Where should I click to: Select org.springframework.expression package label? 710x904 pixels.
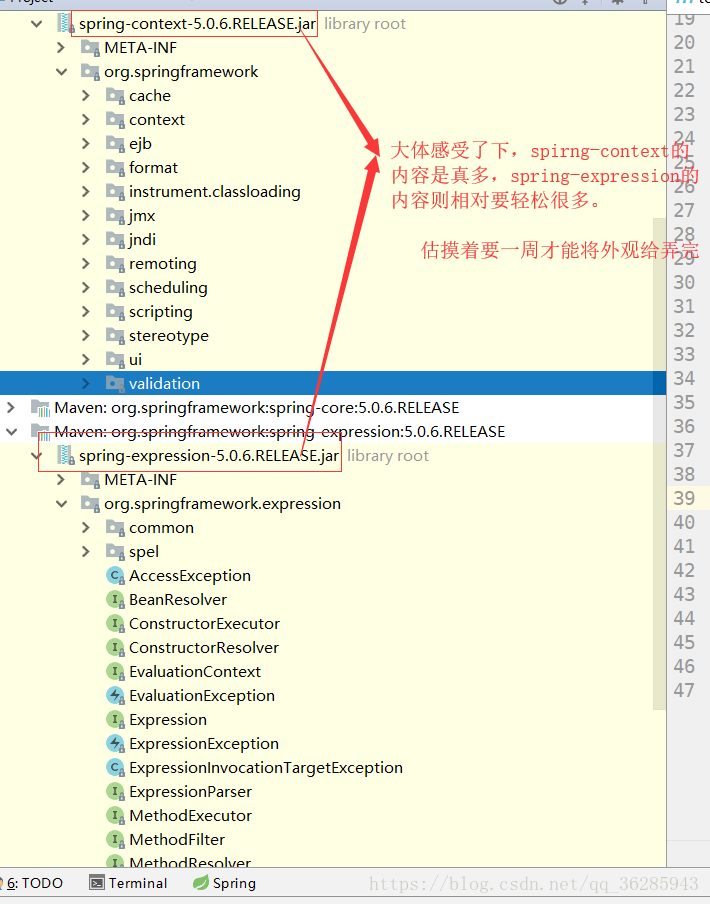pos(222,504)
